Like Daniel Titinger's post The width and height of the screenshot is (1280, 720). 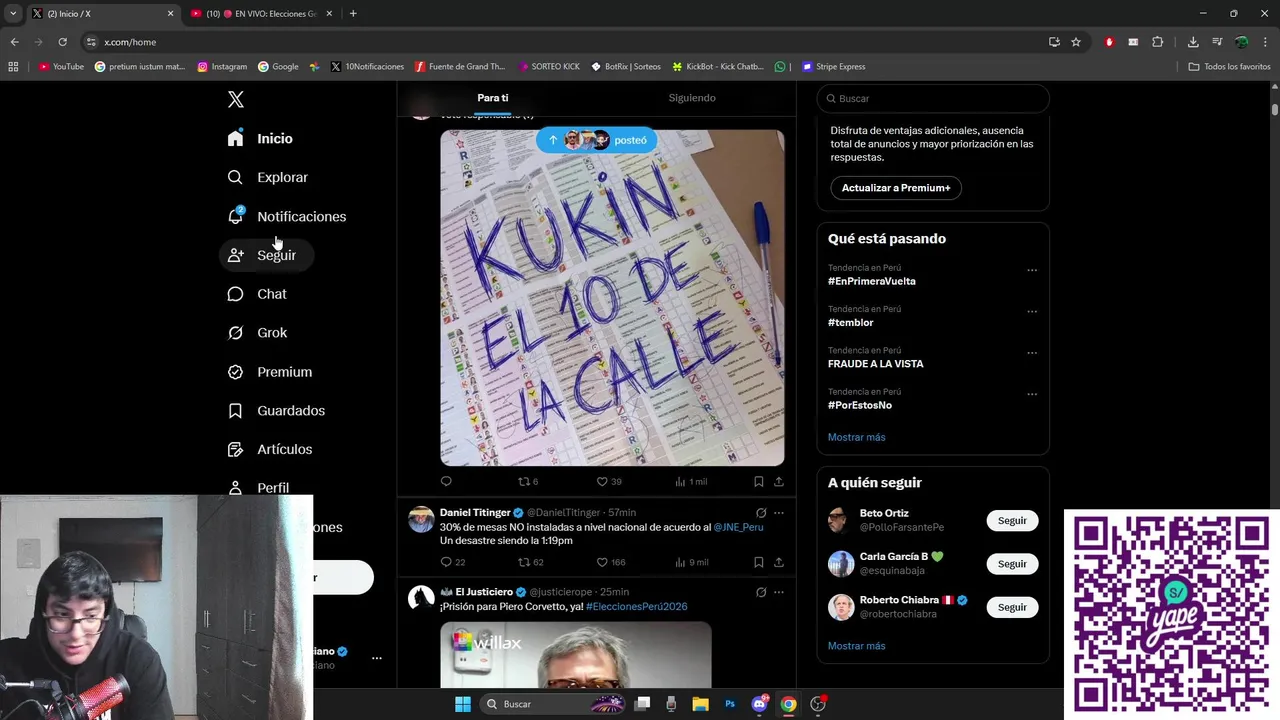(611, 562)
